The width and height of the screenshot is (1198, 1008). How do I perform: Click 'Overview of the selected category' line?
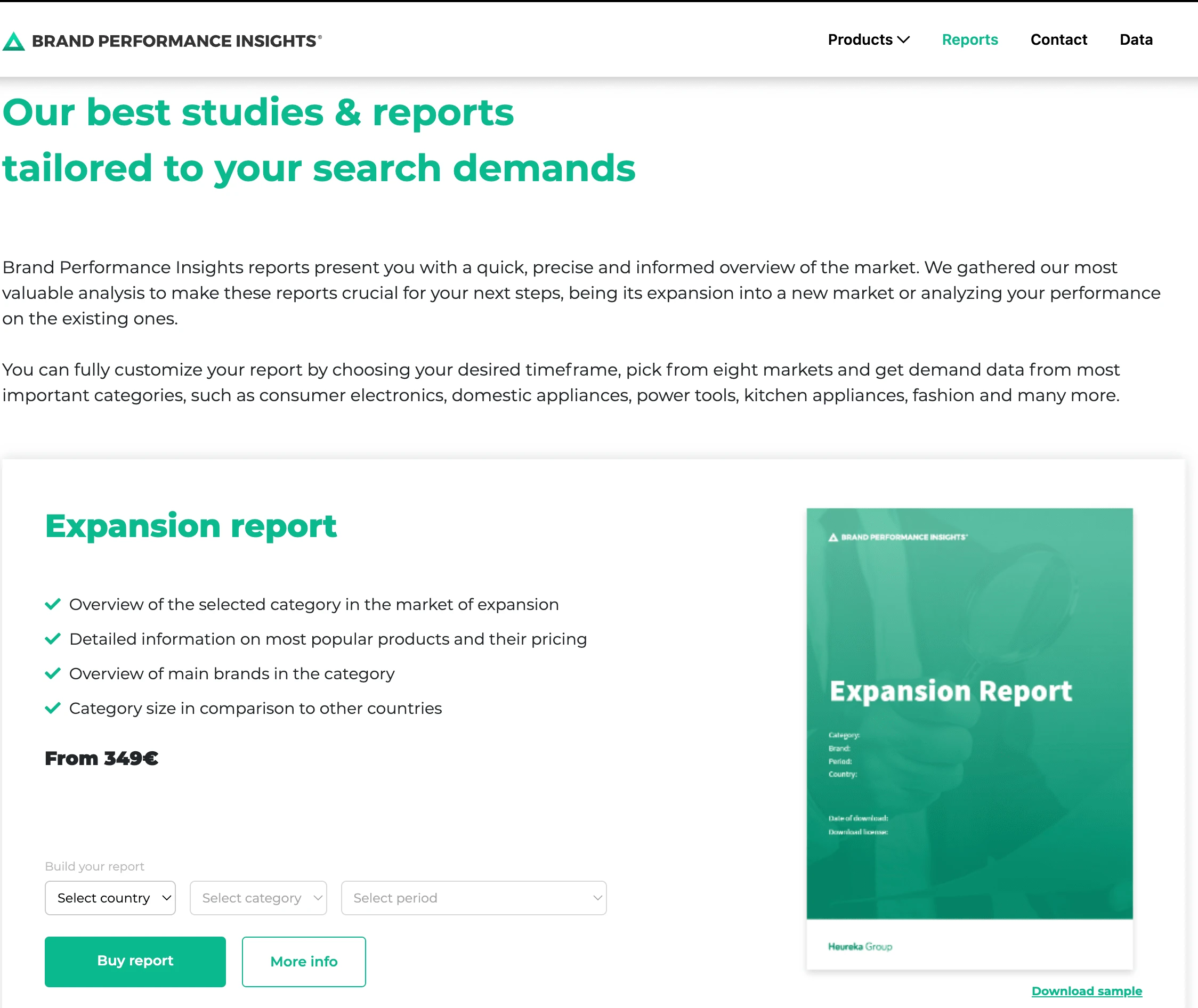click(x=314, y=605)
